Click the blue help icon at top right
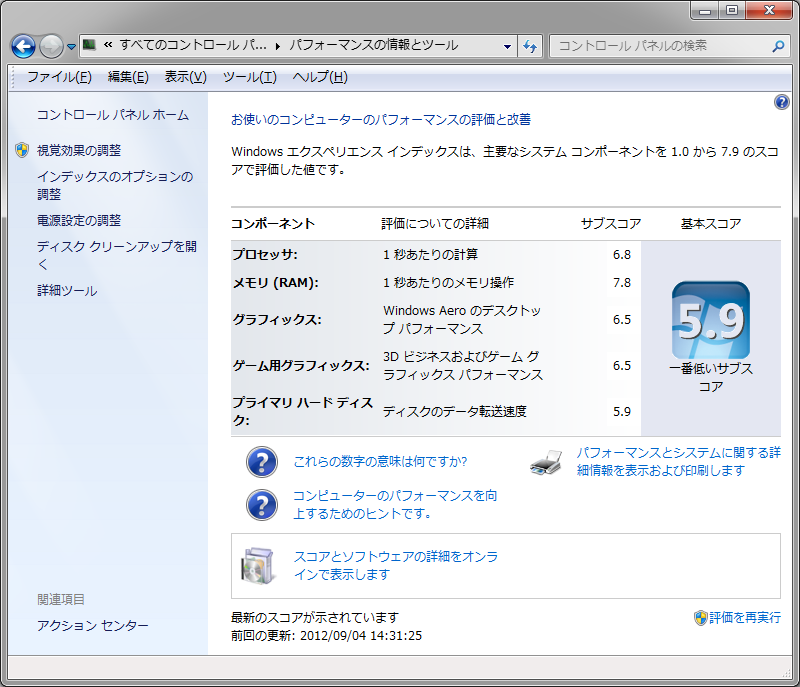The width and height of the screenshot is (800, 687). coord(781,103)
